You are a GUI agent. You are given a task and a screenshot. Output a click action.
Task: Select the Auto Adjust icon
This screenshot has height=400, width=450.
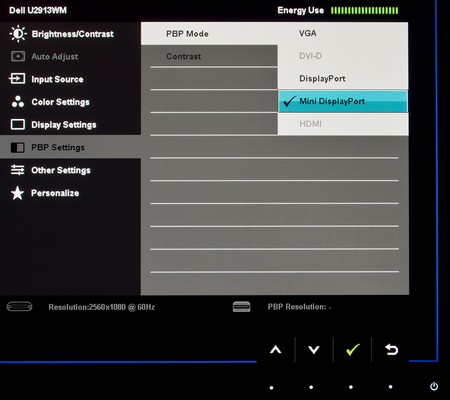18,57
